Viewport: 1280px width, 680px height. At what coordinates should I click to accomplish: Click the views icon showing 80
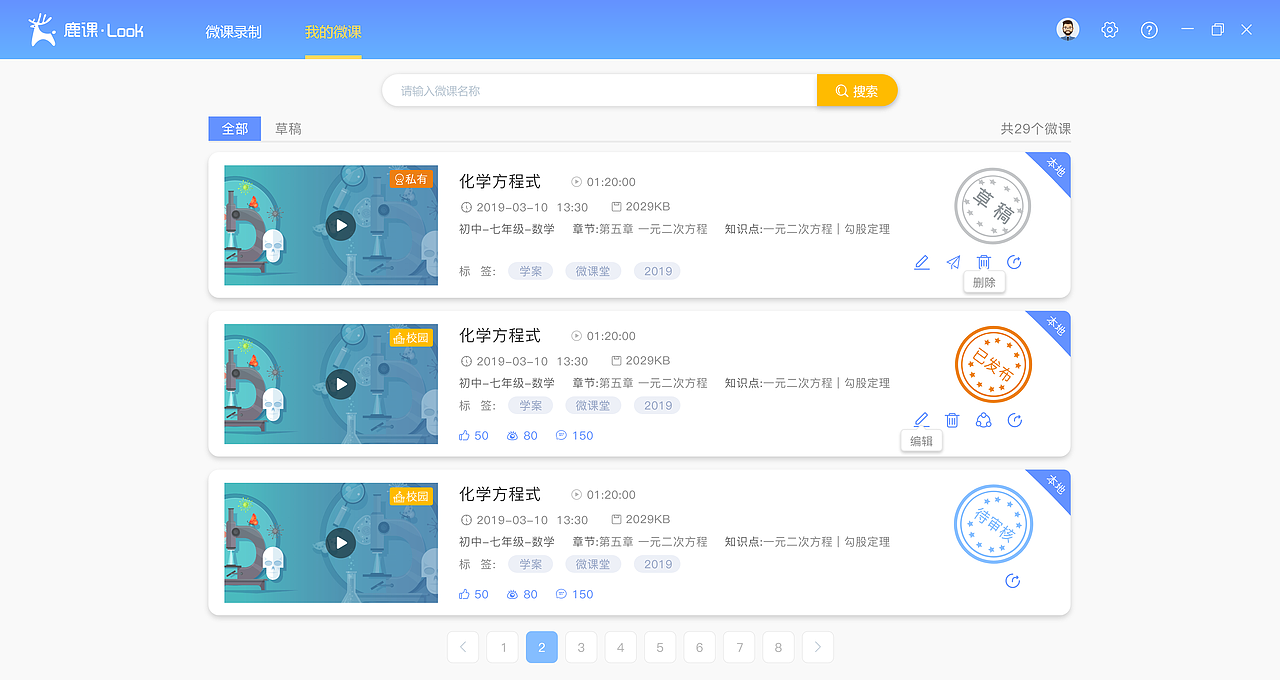512,434
